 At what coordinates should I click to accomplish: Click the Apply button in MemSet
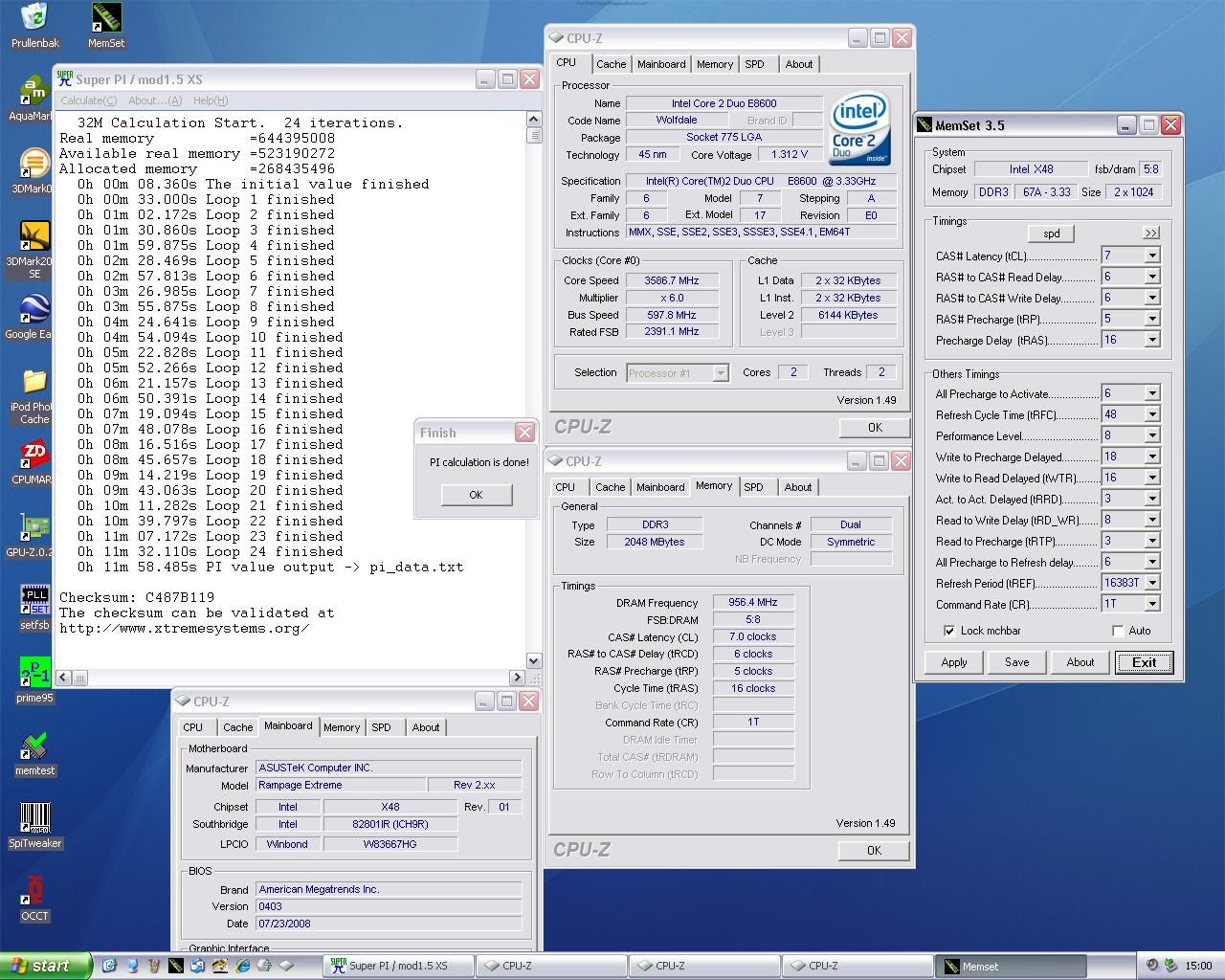coord(954,662)
